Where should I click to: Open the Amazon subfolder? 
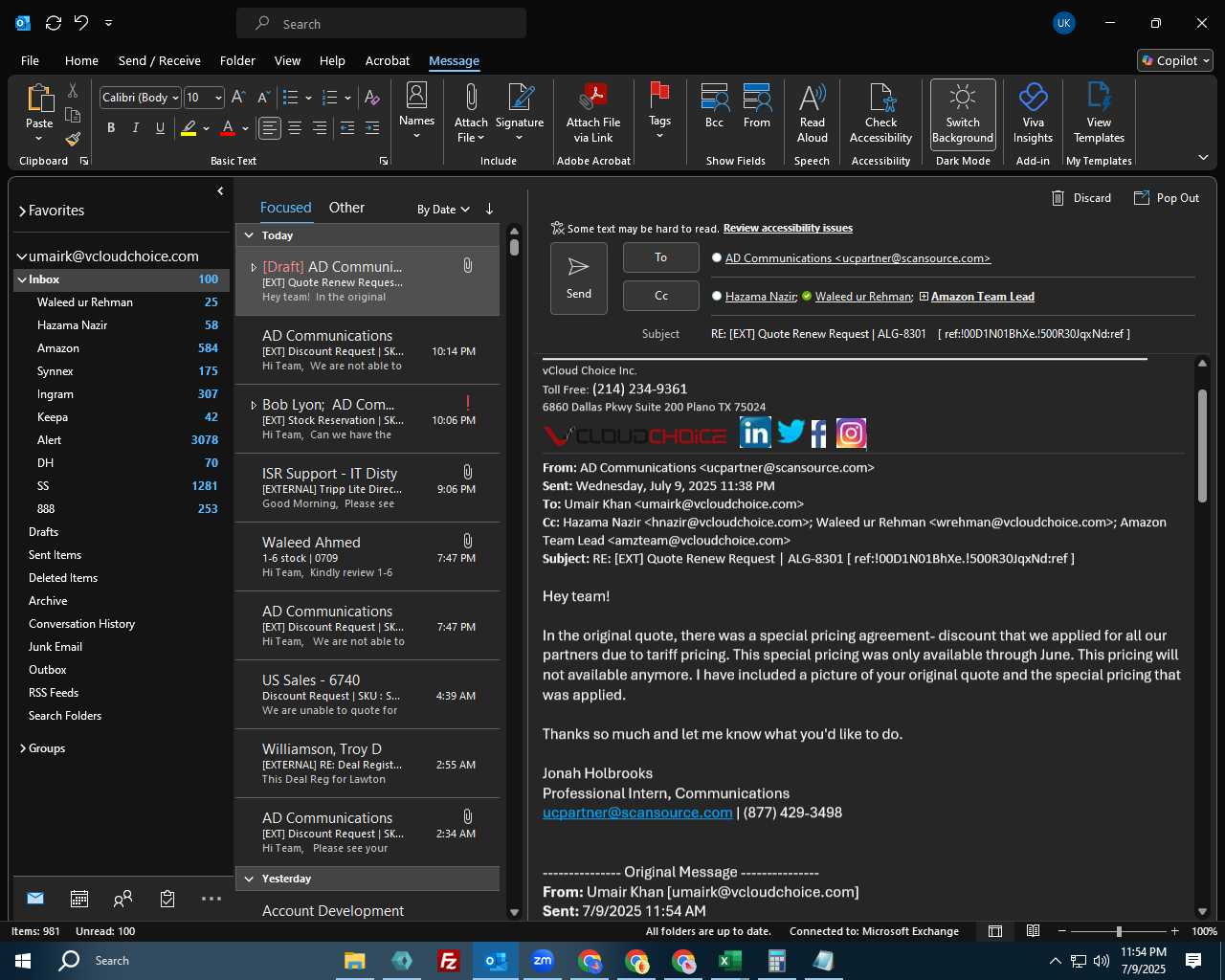pyautogui.click(x=58, y=348)
